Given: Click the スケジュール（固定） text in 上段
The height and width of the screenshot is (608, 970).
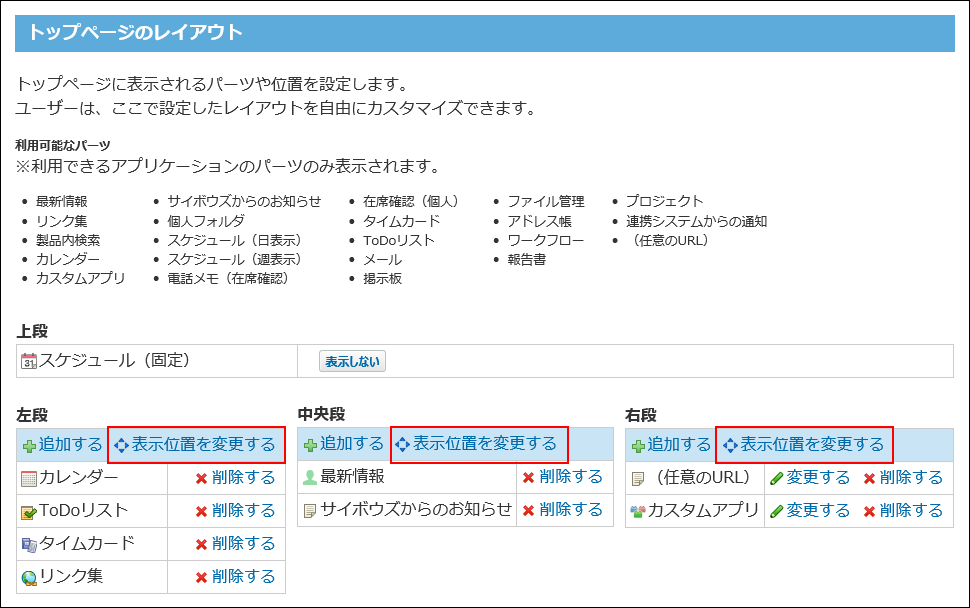Looking at the screenshot, I should coord(114,360).
